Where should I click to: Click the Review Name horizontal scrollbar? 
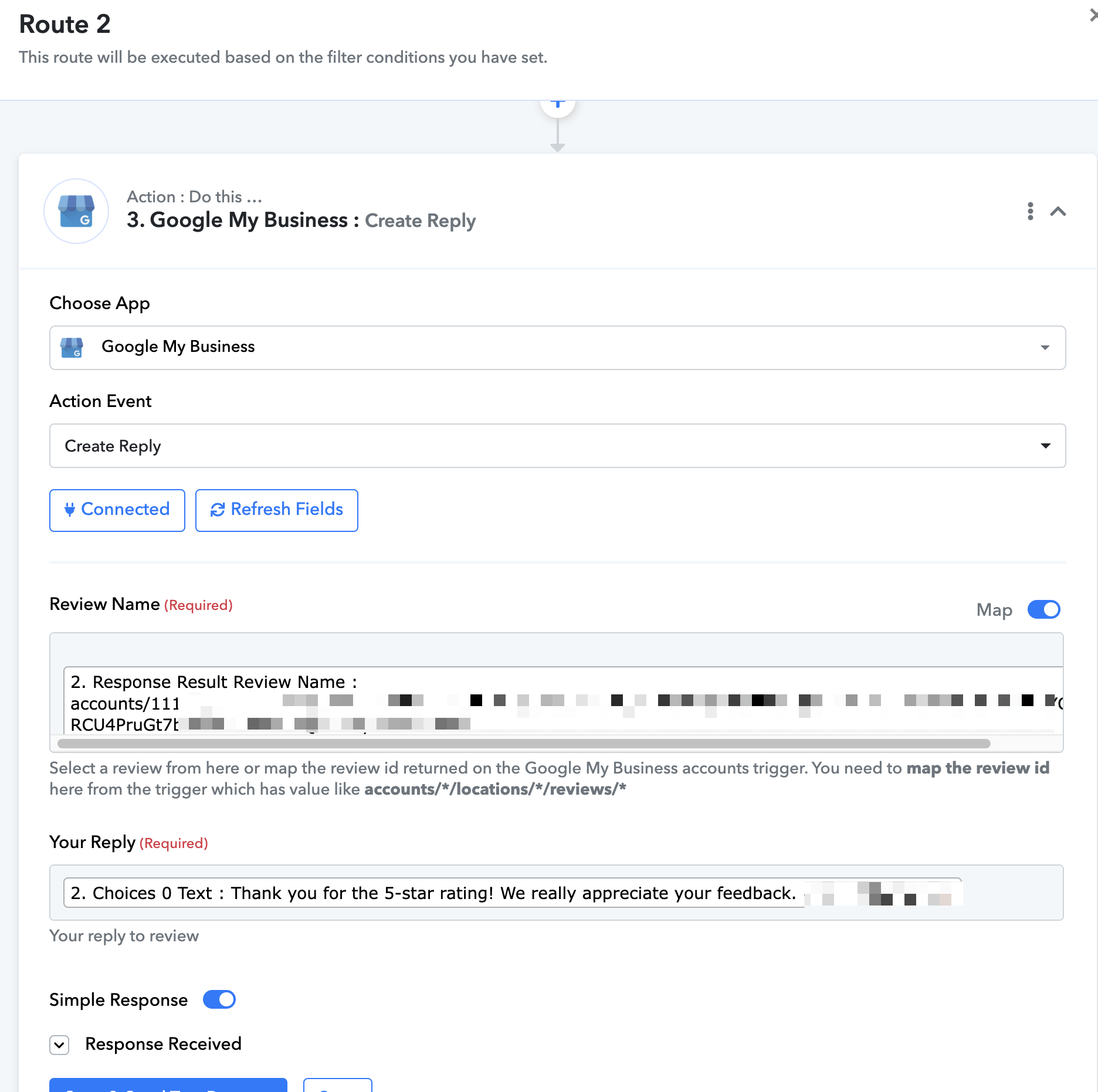524,744
